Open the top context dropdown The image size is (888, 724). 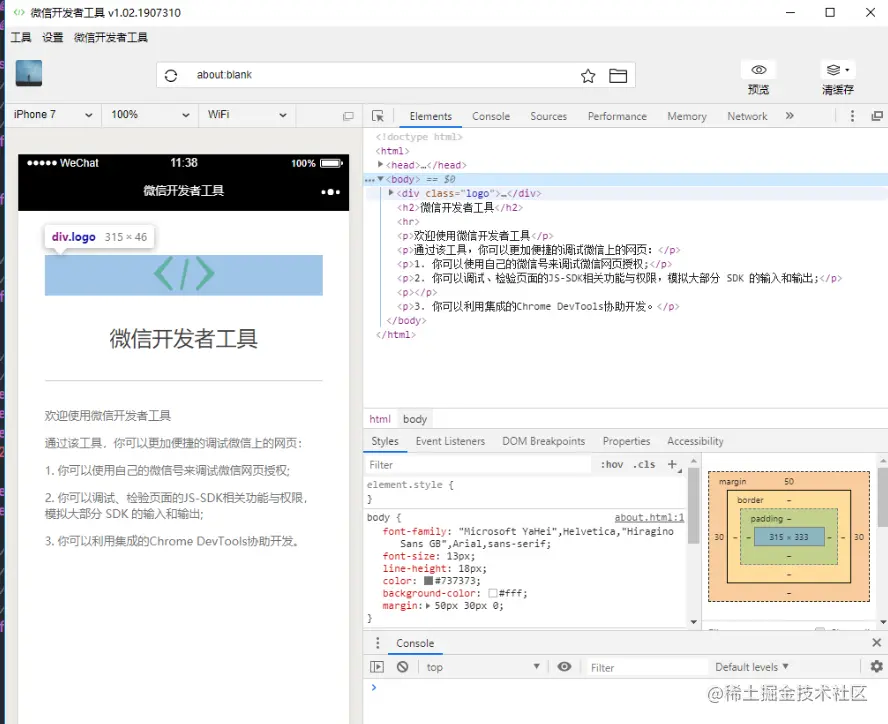pos(483,667)
